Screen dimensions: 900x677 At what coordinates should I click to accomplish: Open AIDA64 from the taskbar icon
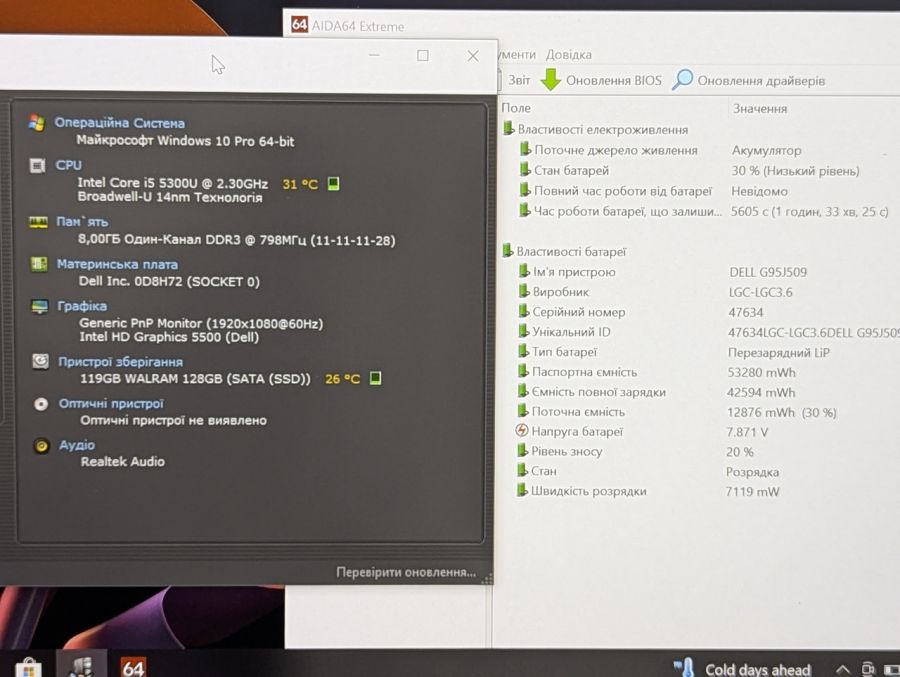133,667
